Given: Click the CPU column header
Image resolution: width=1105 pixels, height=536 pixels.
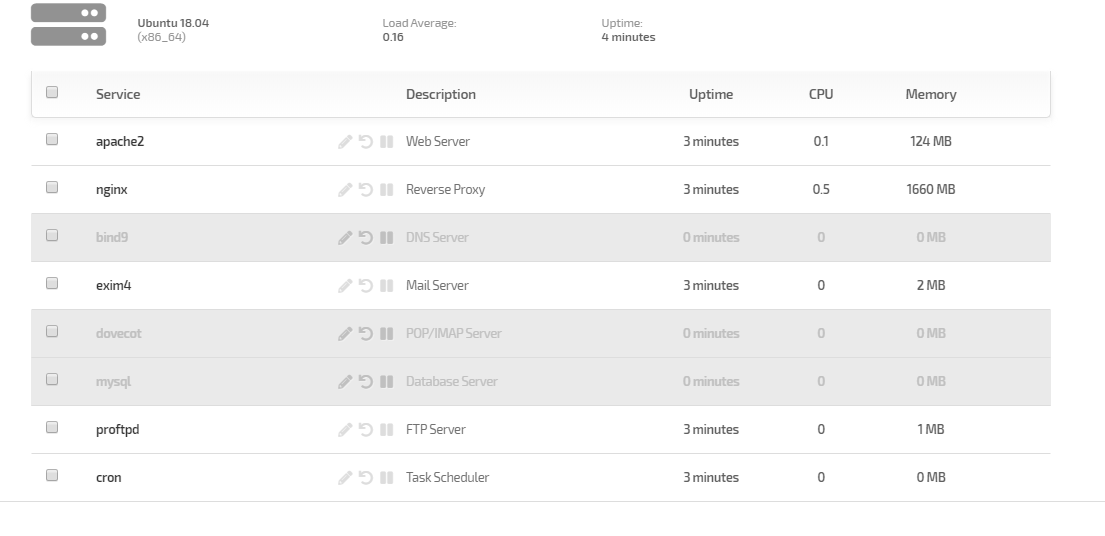Looking at the screenshot, I should pyautogui.click(x=821, y=94).
